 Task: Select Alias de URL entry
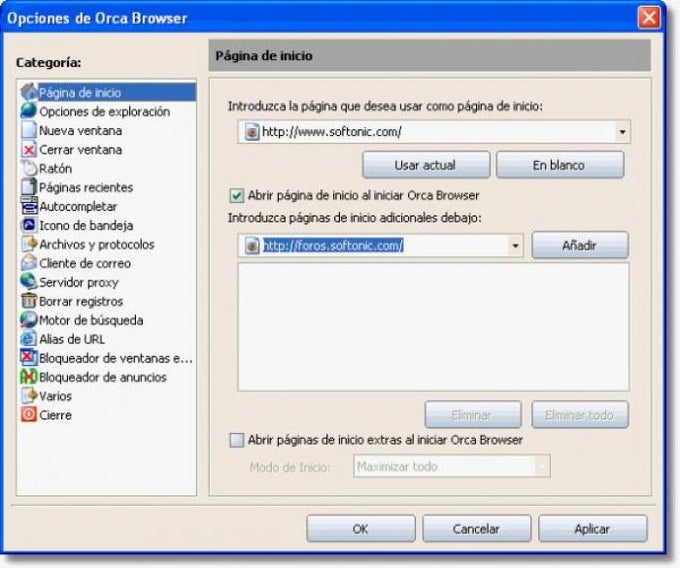coord(72,339)
